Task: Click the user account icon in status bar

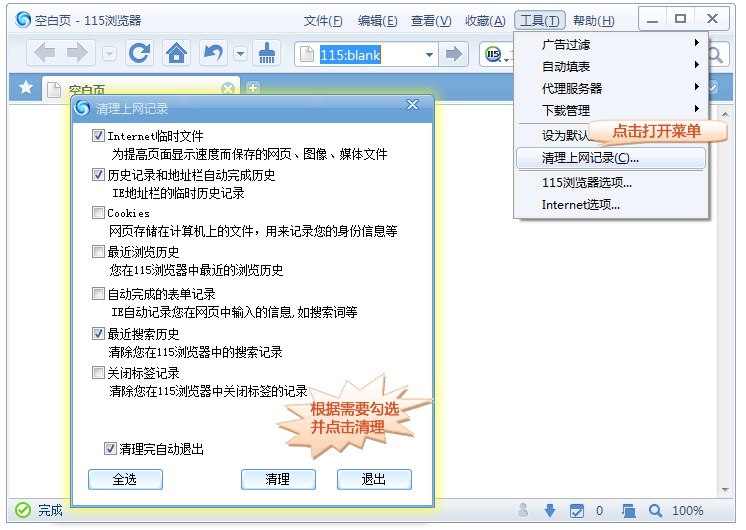Action: pyautogui.click(x=523, y=510)
